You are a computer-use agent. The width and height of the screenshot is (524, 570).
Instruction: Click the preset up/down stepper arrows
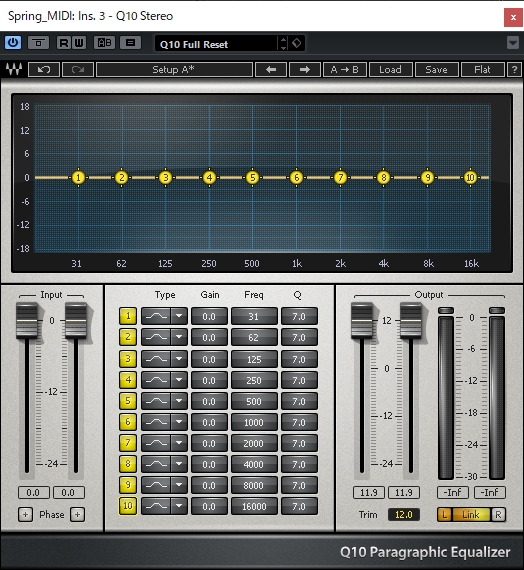(x=283, y=43)
